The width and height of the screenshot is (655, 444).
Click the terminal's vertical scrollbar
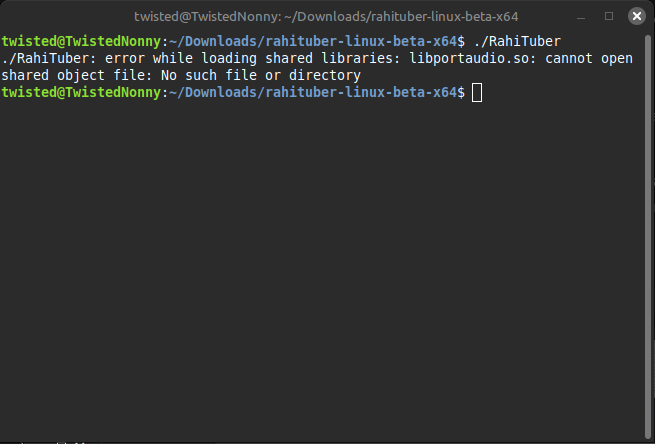coord(648,236)
